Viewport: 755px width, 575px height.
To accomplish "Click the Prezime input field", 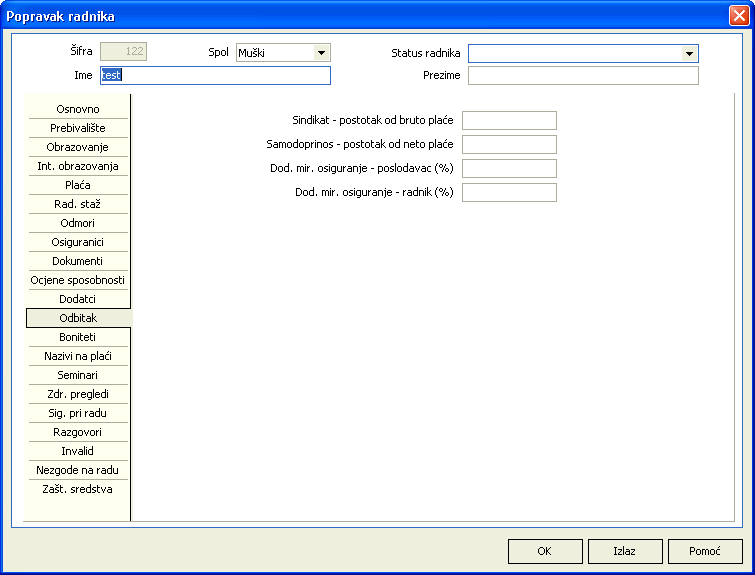I will [x=583, y=76].
